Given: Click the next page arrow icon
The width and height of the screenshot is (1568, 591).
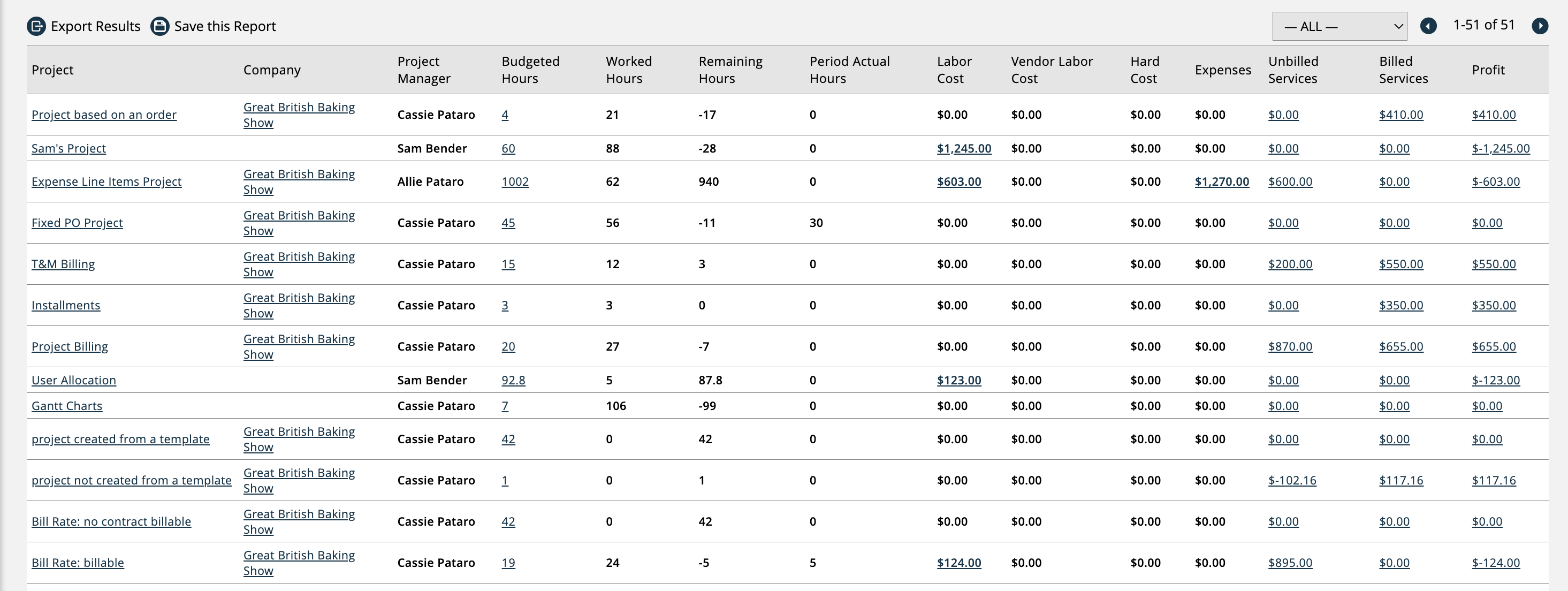Looking at the screenshot, I should (1541, 26).
